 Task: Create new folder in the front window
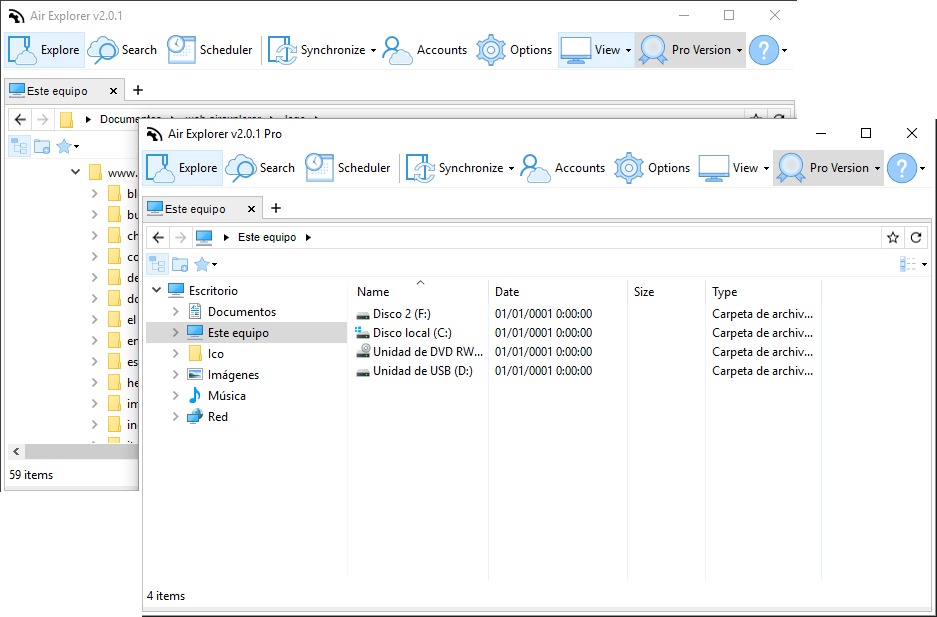click(180, 264)
